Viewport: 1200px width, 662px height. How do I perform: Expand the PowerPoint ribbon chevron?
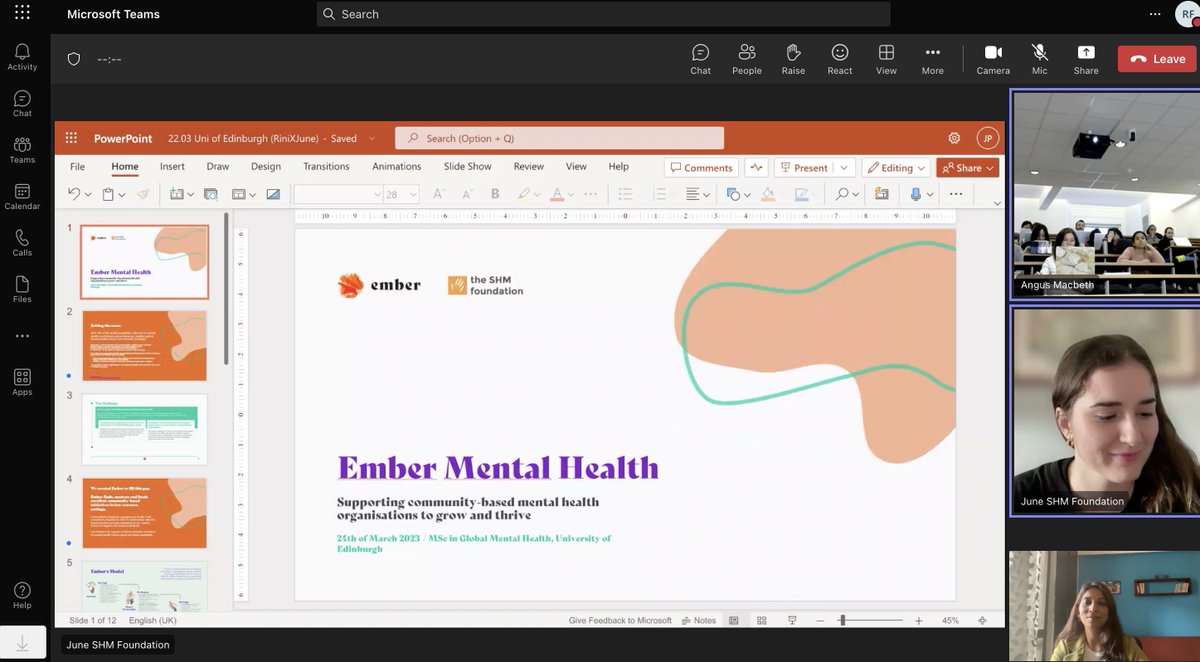click(x=997, y=203)
